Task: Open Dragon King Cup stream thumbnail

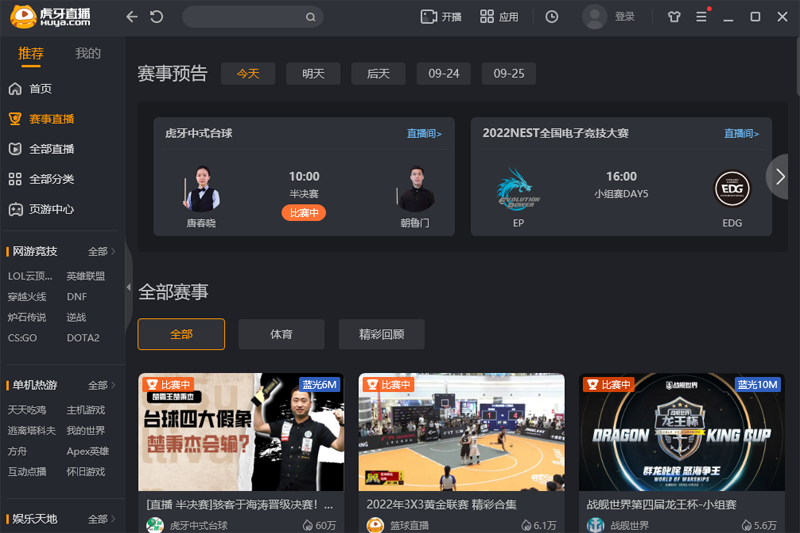Action: click(x=682, y=432)
